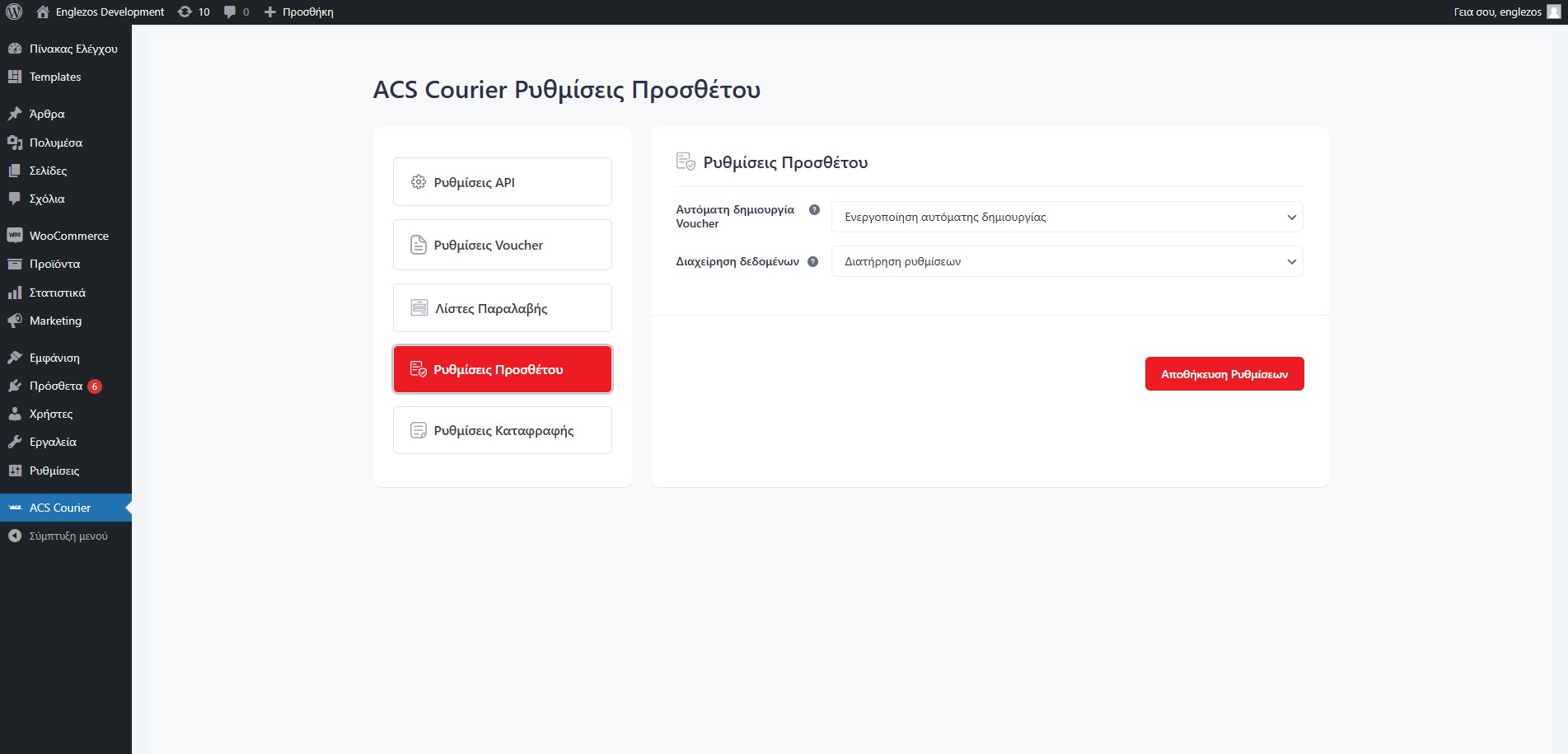Viewport: 1568px width, 754px height.
Task: Click the Χρήστες users icon
Action: click(15, 414)
